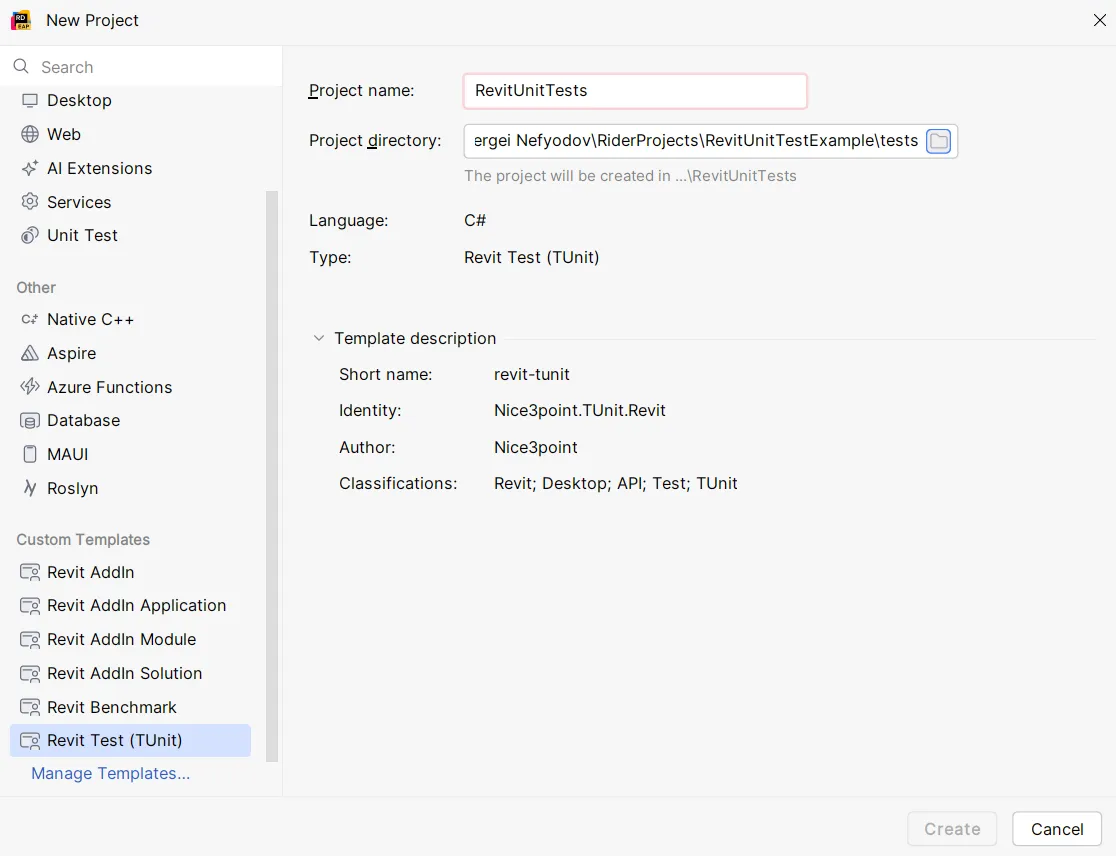This screenshot has height=856, width=1116.
Task: Click the 'revit-tunit' short name value
Action: (532, 374)
